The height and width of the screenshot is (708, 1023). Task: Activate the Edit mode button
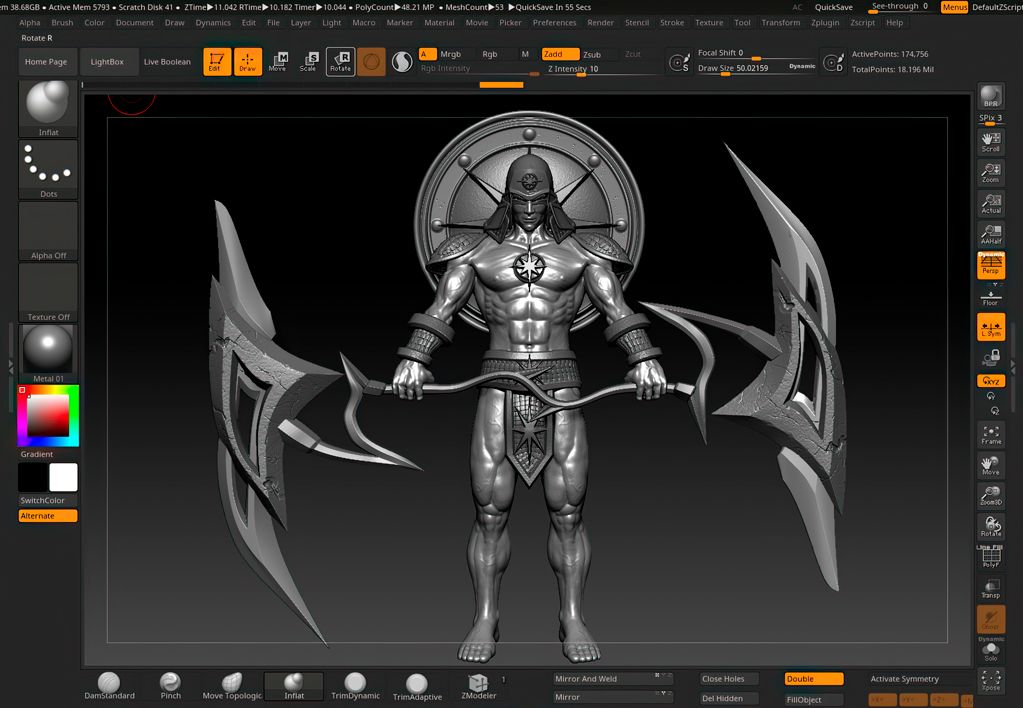217,62
